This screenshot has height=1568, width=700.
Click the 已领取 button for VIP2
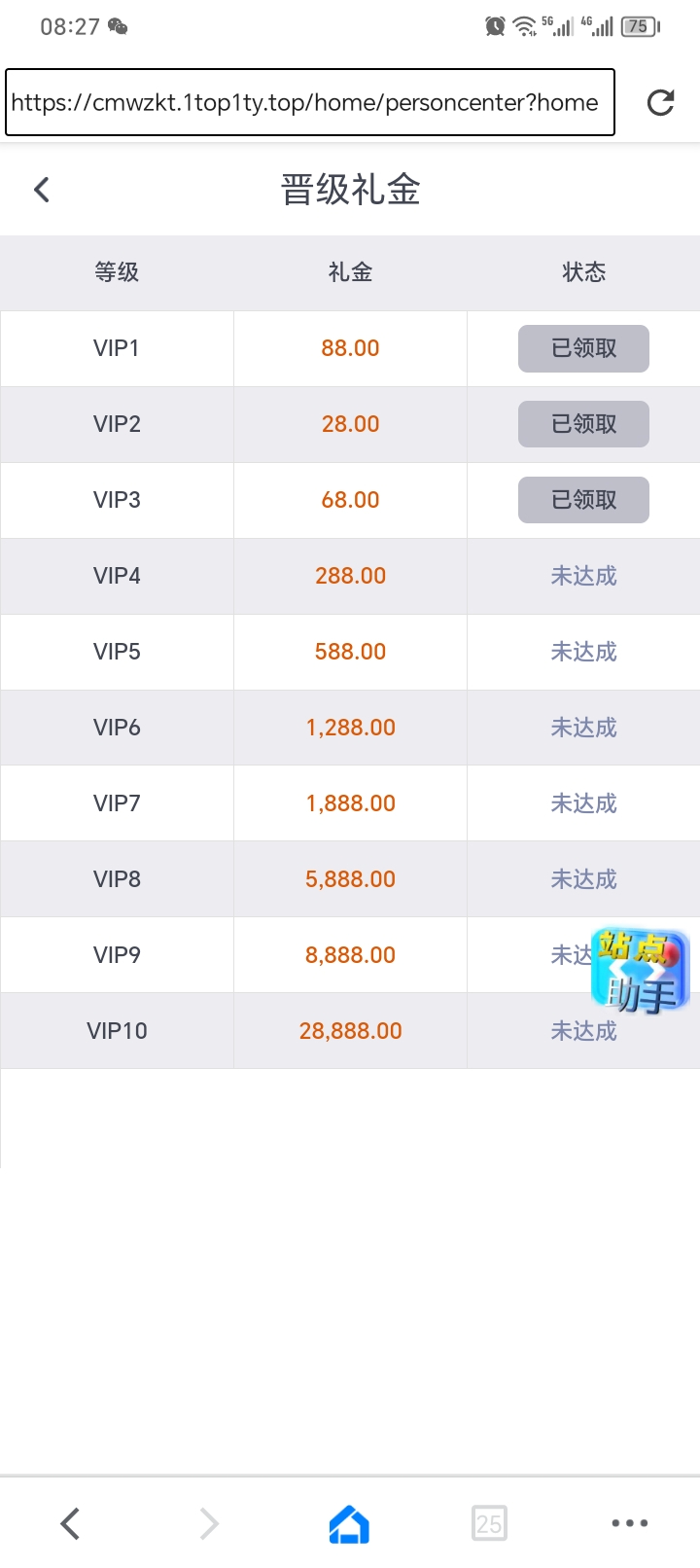tap(583, 424)
